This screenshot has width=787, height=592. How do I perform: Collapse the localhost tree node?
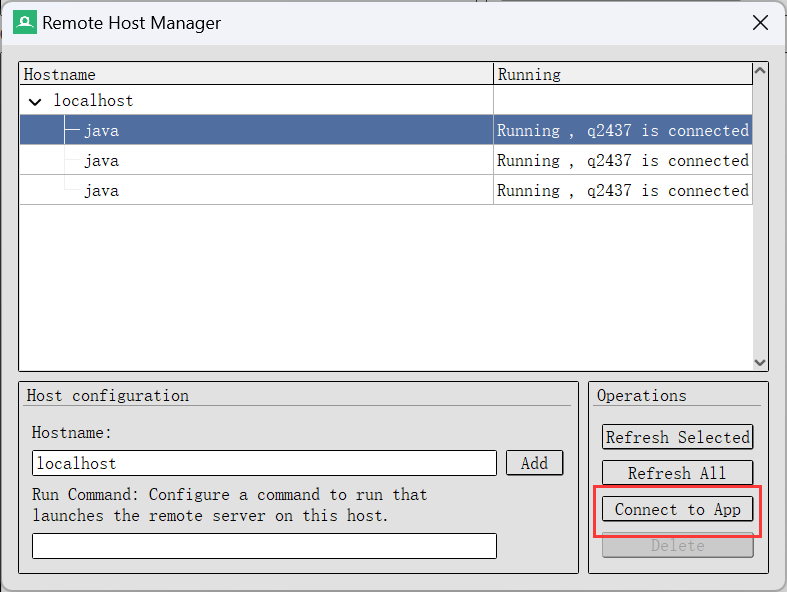tap(36, 101)
